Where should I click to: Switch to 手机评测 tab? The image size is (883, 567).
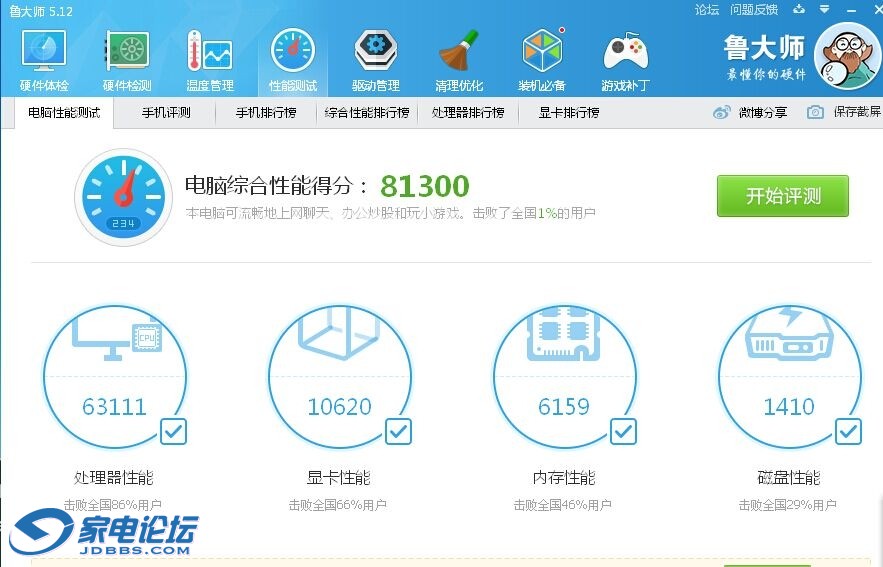pos(166,113)
